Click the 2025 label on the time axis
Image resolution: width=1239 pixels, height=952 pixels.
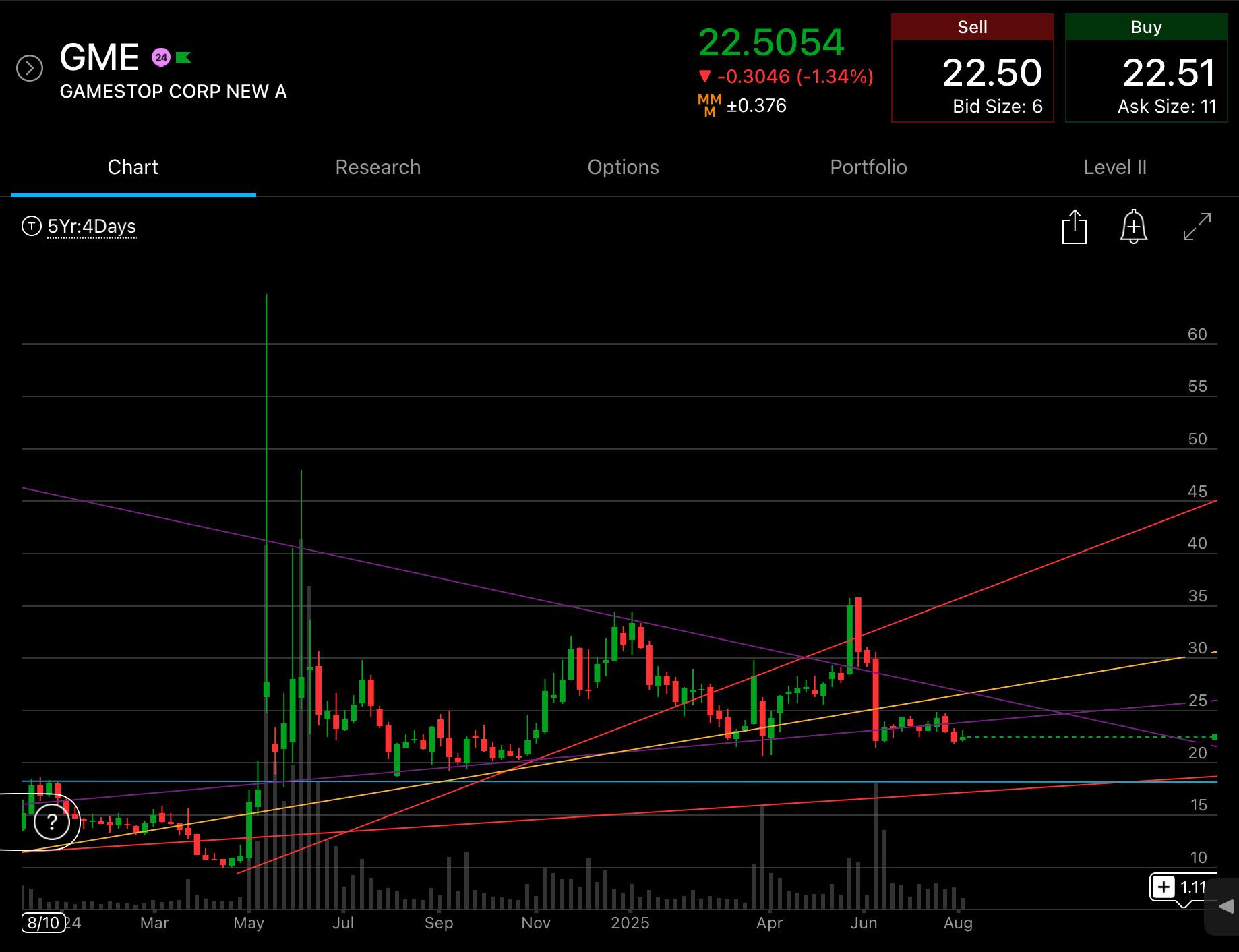pyautogui.click(x=630, y=923)
